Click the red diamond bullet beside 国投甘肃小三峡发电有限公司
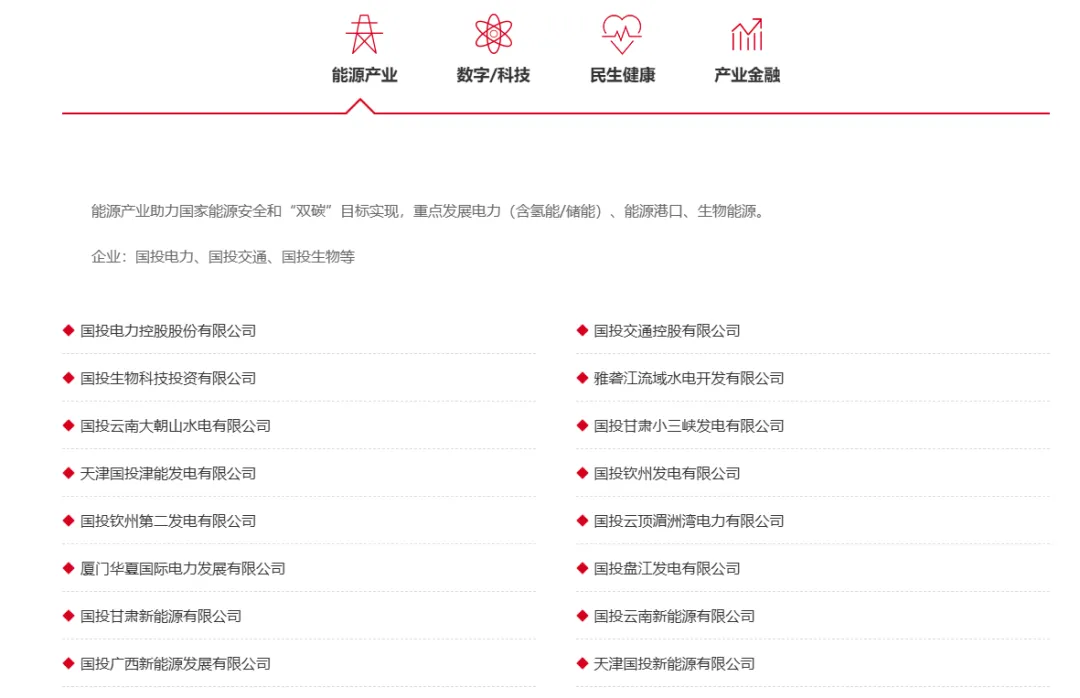1080x698 pixels. click(x=582, y=426)
